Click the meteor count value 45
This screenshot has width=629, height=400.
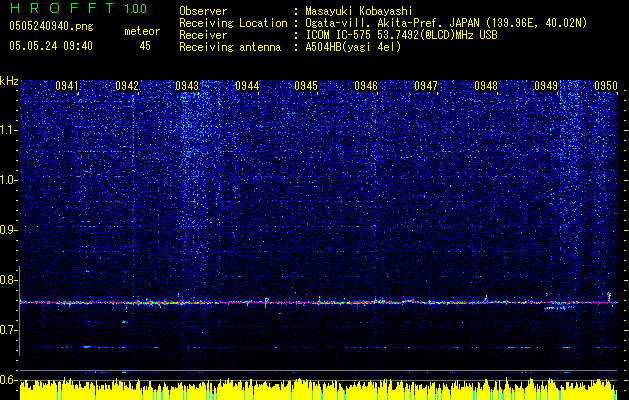click(145, 46)
